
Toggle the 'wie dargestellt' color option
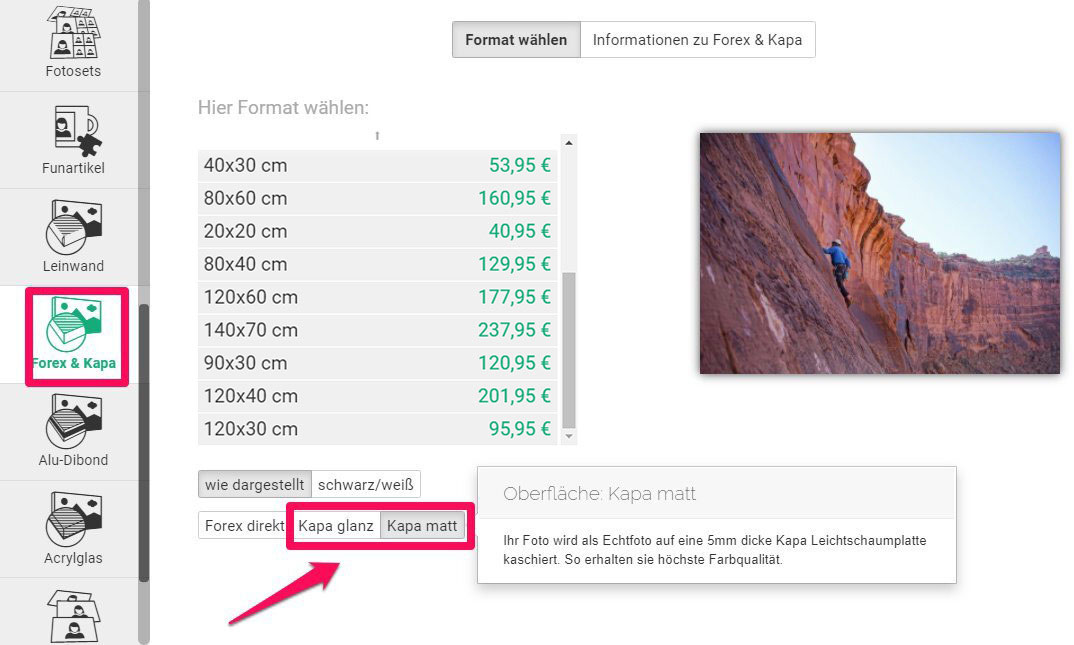coord(254,485)
